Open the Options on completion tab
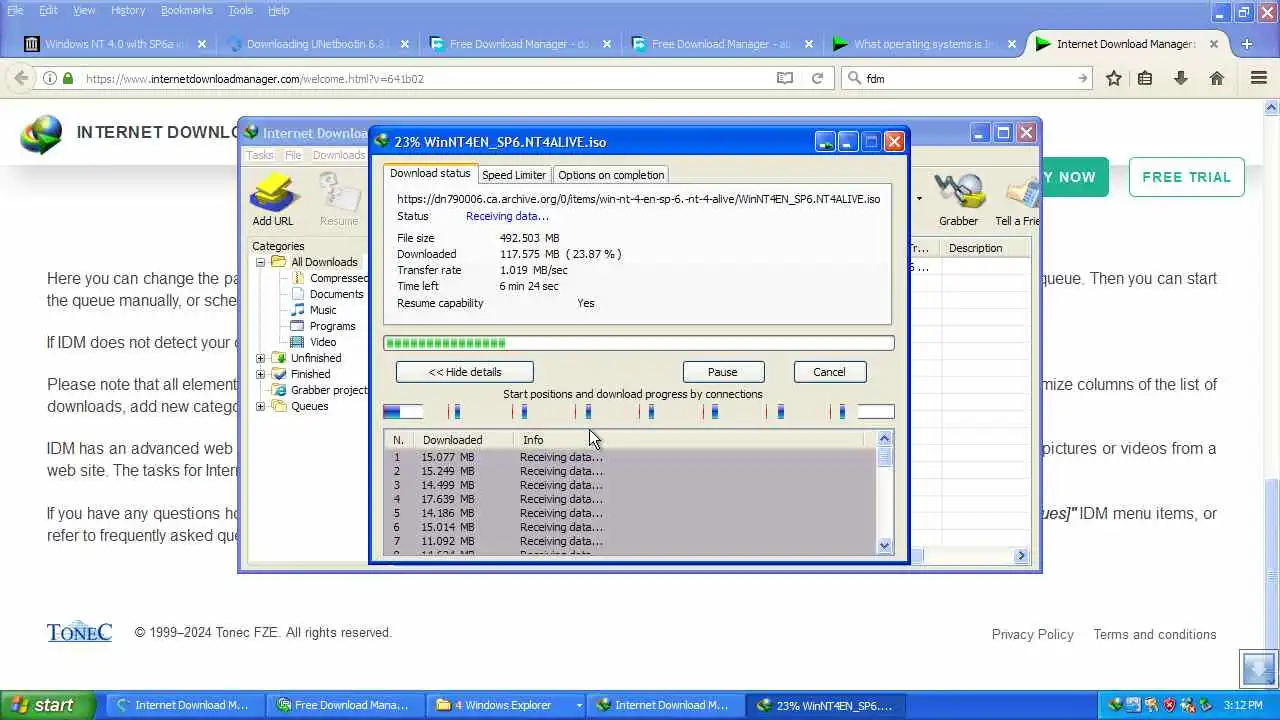 611,175
